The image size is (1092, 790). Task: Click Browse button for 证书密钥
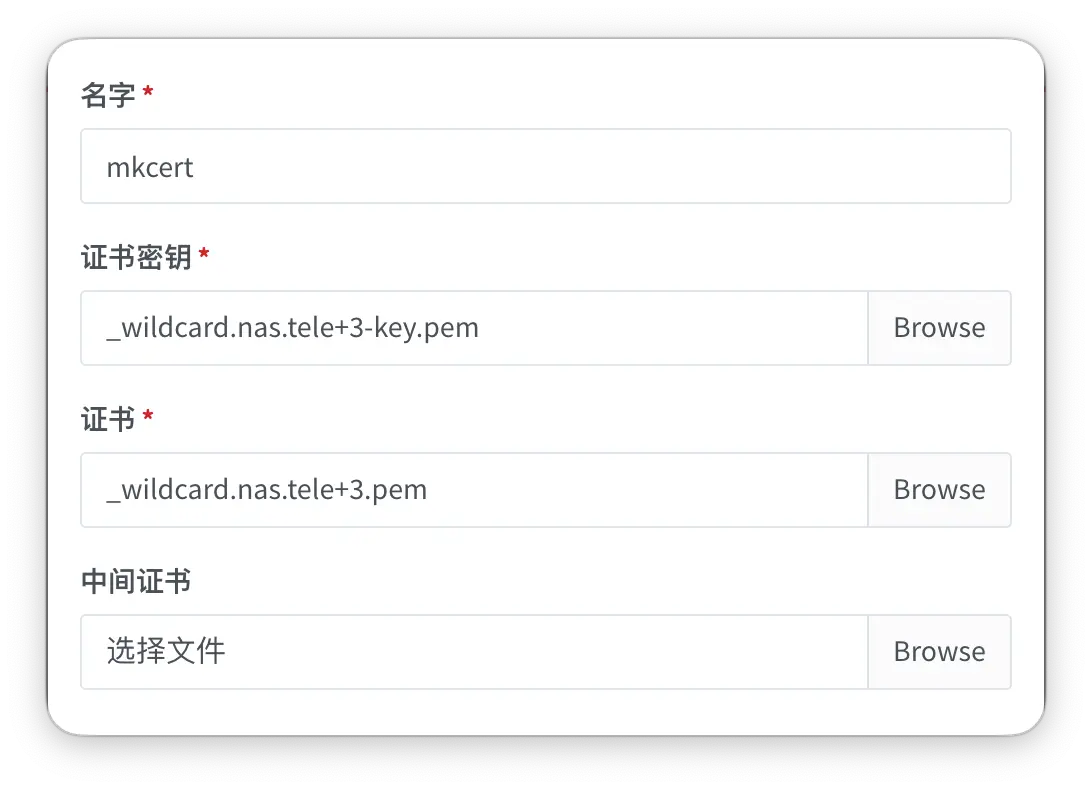click(x=939, y=328)
